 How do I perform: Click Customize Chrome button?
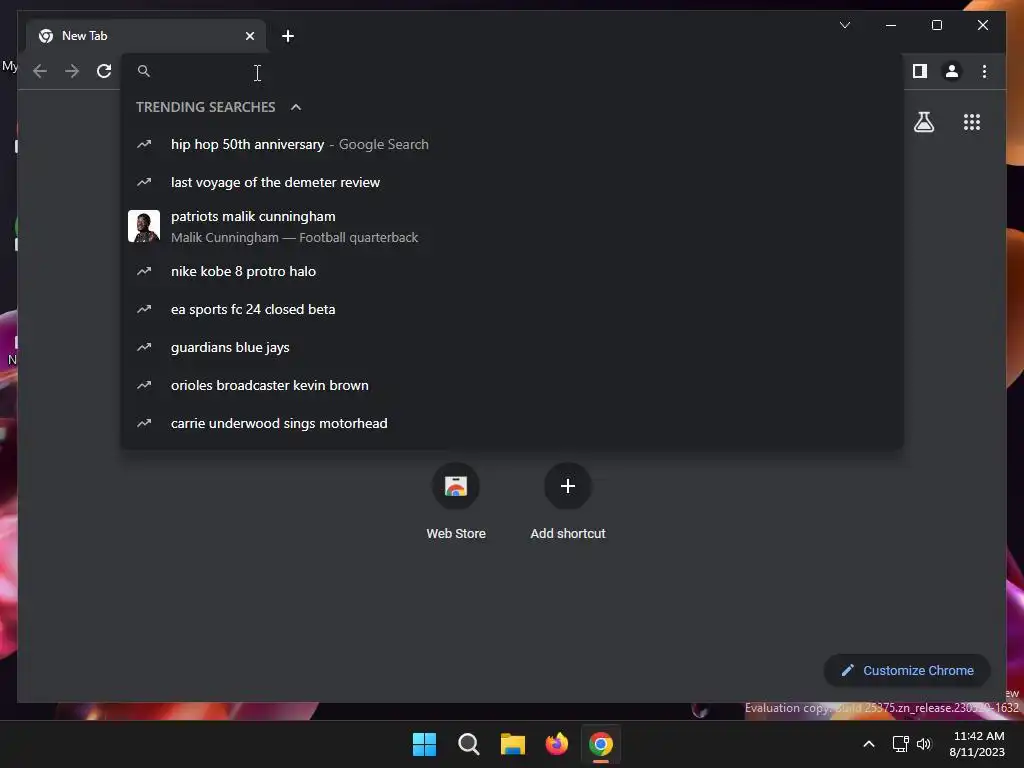907,671
